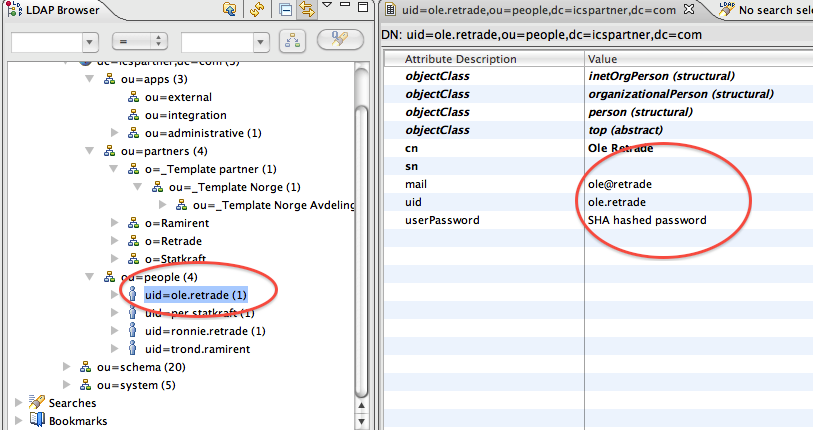The height and width of the screenshot is (430, 813).
Task: Switch to the No search selected tab
Action: (766, 10)
